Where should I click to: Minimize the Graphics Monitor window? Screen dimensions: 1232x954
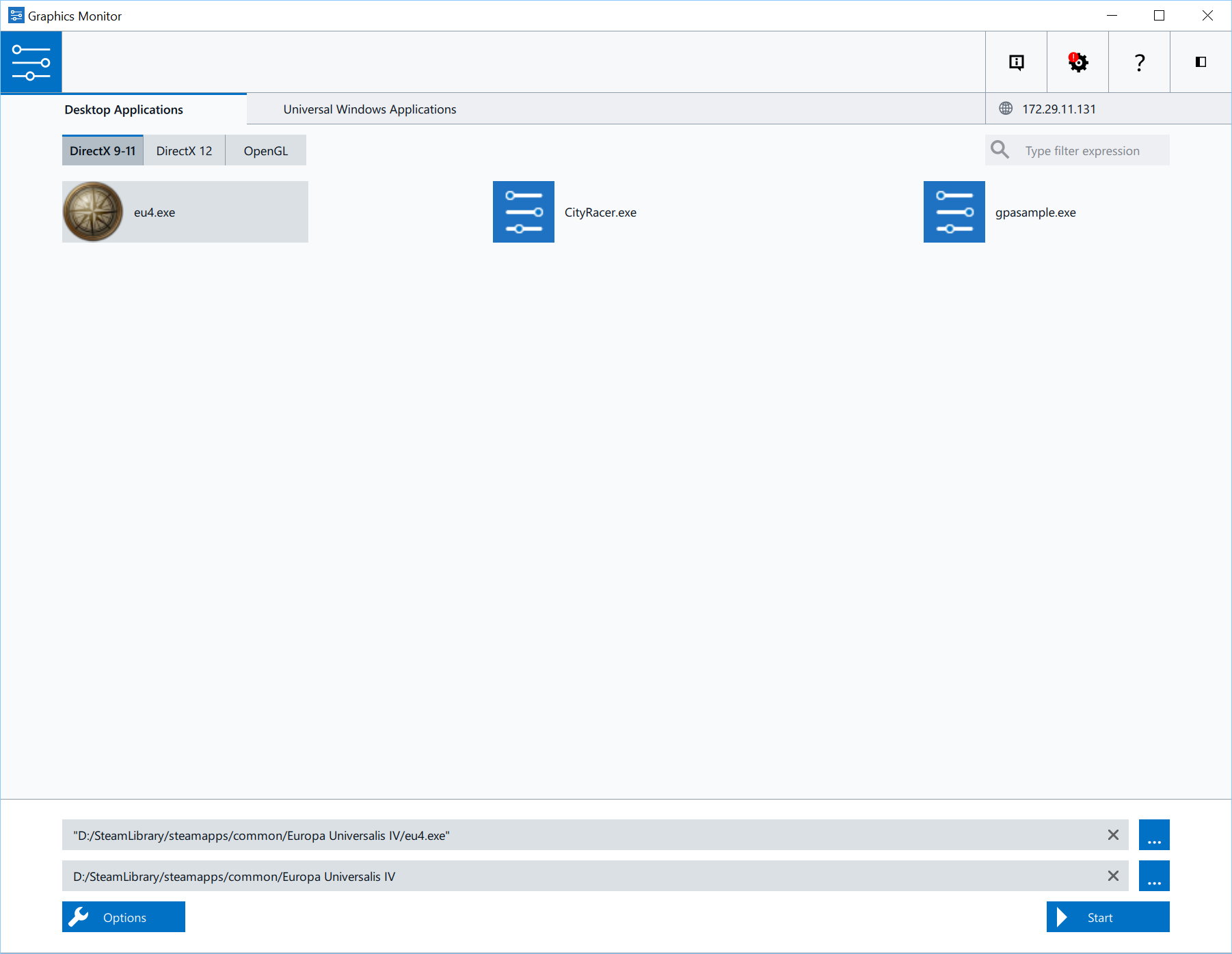point(1112,16)
